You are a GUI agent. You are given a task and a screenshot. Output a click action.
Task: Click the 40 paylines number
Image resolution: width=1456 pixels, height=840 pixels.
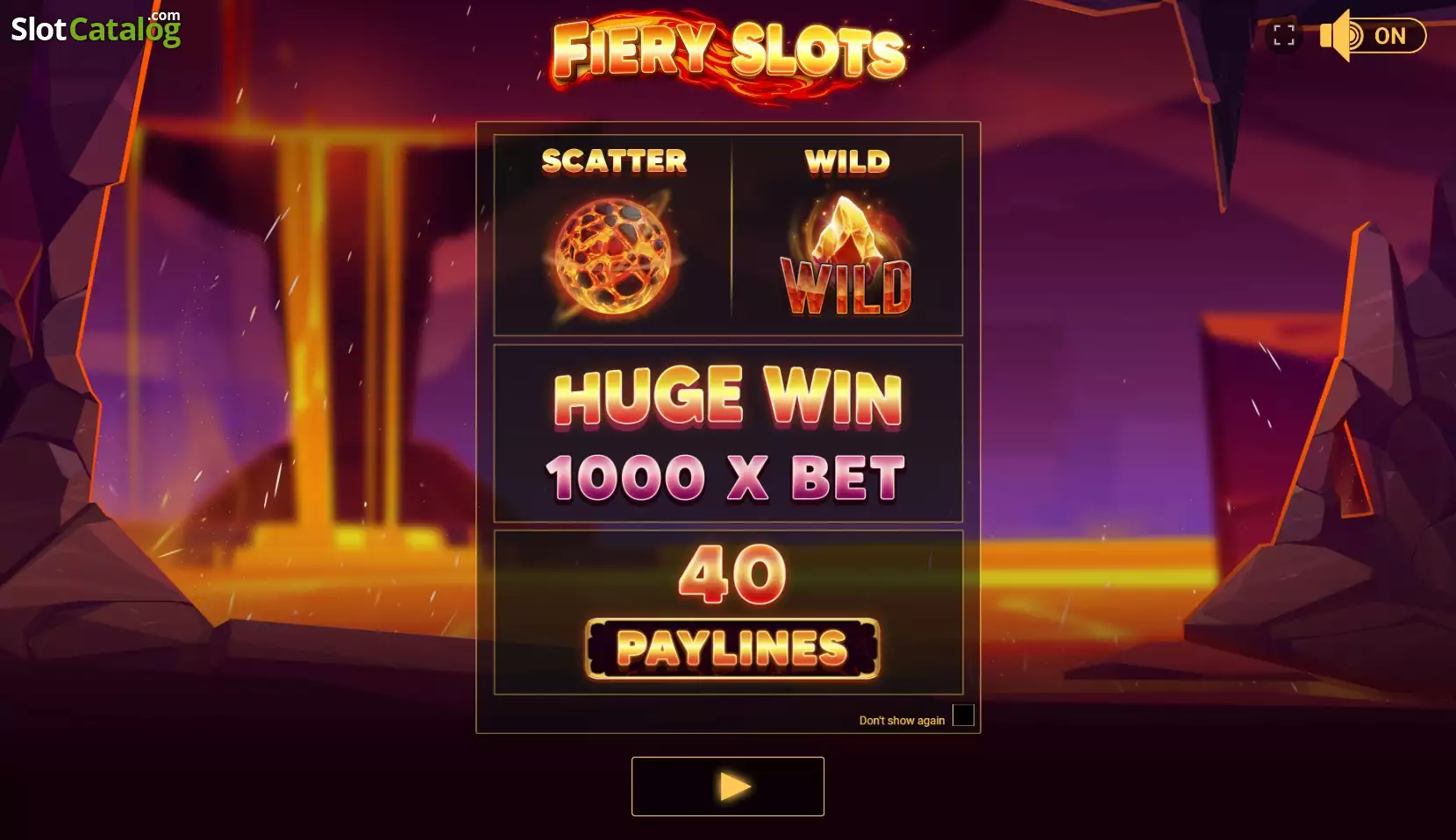tap(732, 574)
